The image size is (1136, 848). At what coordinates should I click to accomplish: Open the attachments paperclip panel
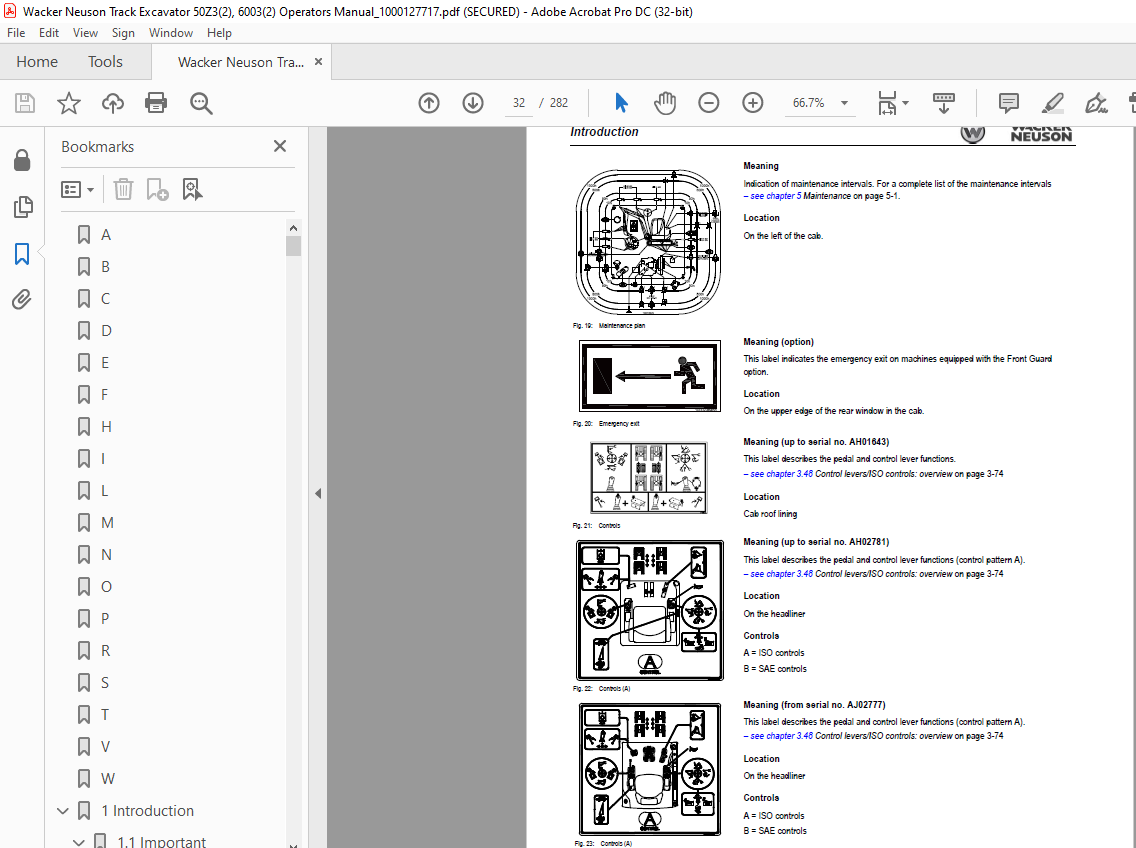pos(22,299)
